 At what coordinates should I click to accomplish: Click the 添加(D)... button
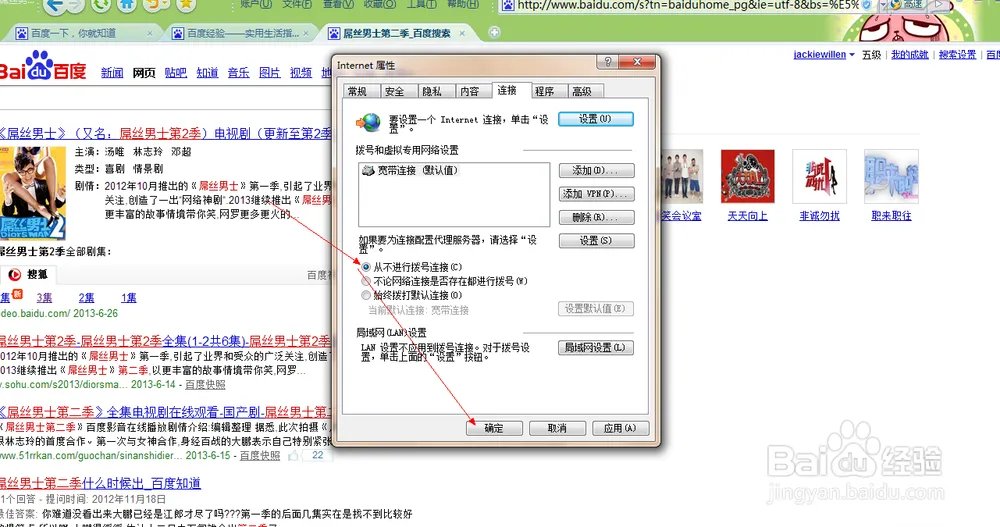coord(596,170)
